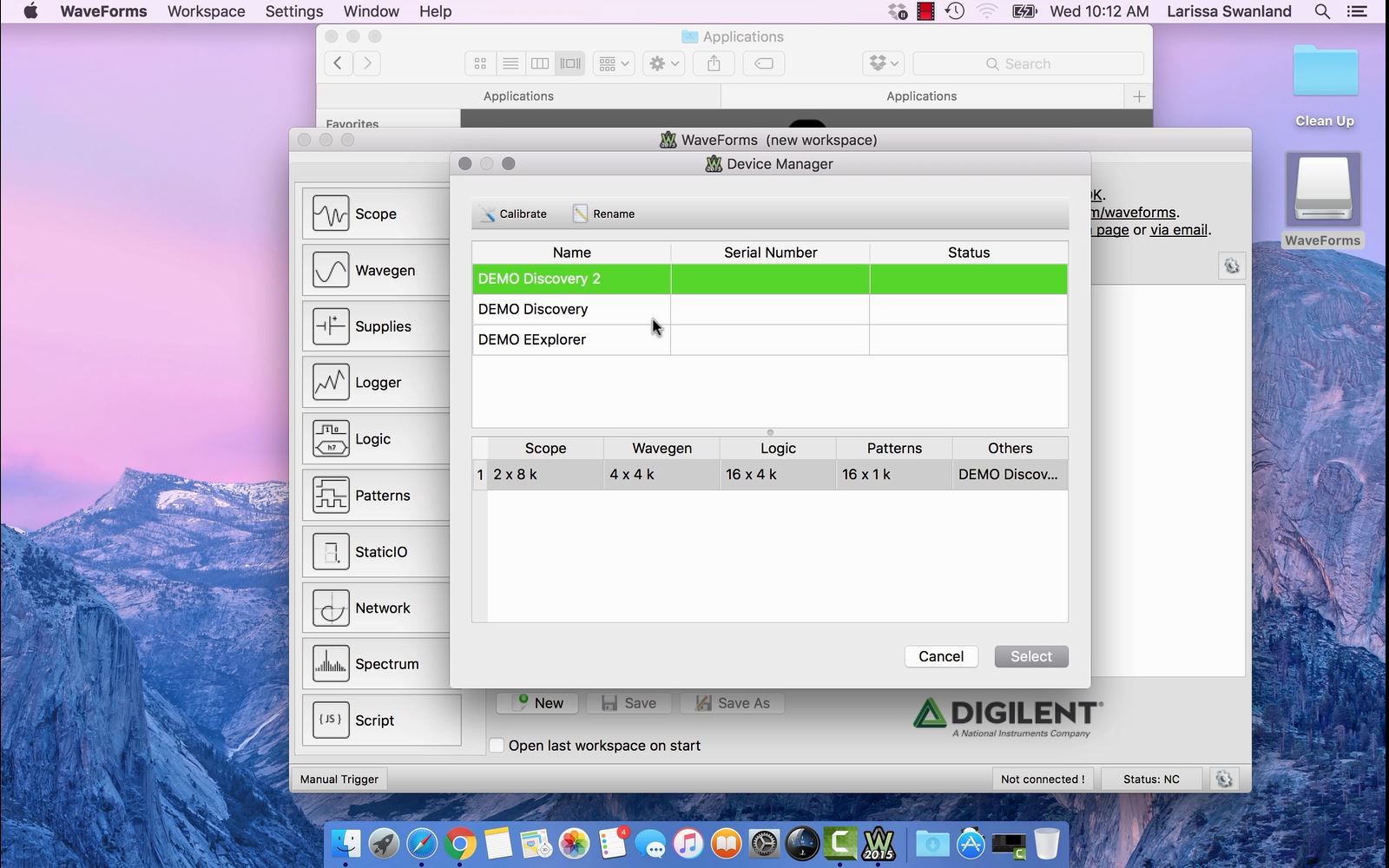Open the Help menu
This screenshot has width=1389, height=868.
coord(436,11)
